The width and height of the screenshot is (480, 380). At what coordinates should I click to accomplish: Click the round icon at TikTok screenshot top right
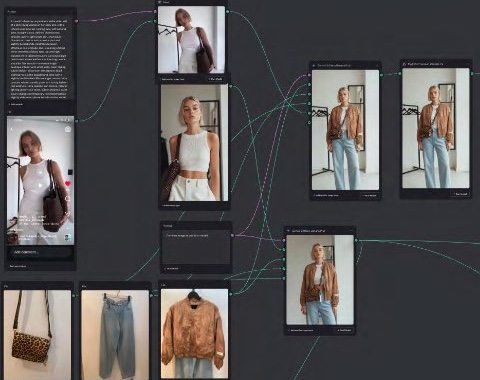(68, 129)
